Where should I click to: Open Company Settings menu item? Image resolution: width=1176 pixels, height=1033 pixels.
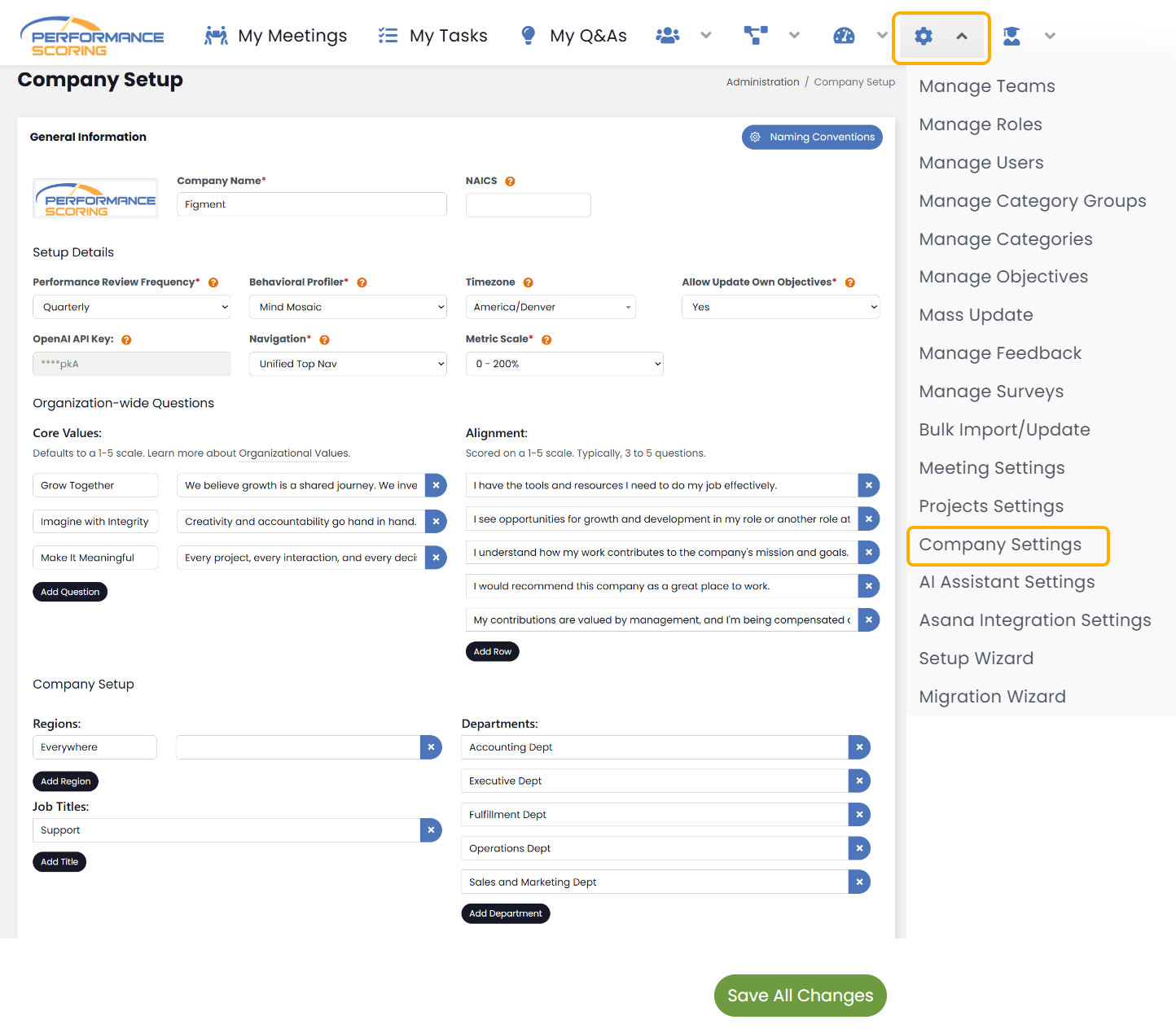pyautogui.click(x=999, y=545)
